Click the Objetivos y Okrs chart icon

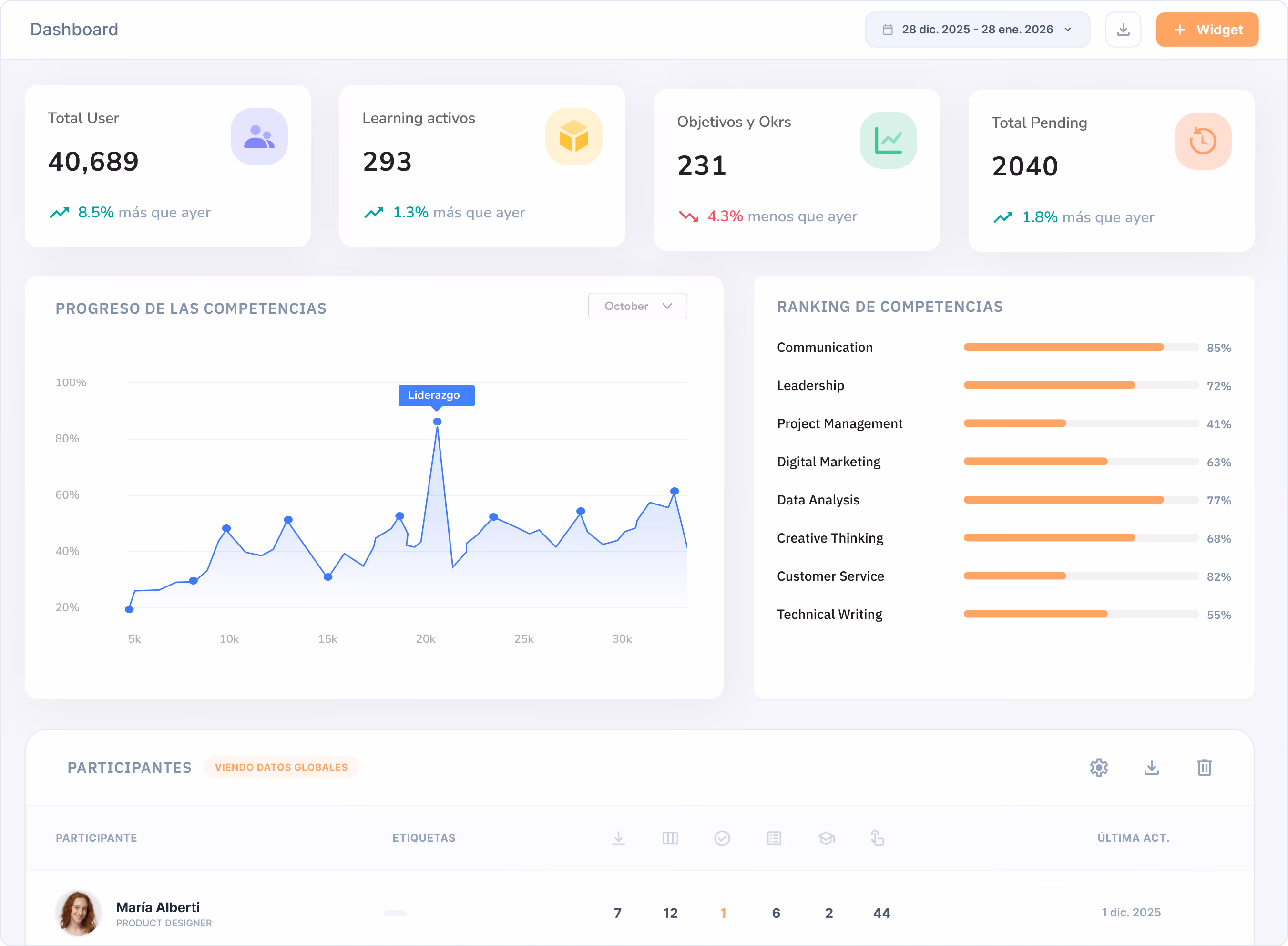tap(888, 140)
